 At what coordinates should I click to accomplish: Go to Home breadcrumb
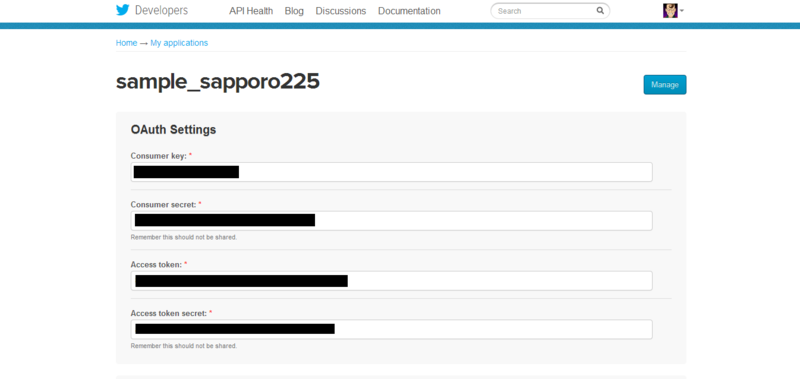tap(127, 43)
